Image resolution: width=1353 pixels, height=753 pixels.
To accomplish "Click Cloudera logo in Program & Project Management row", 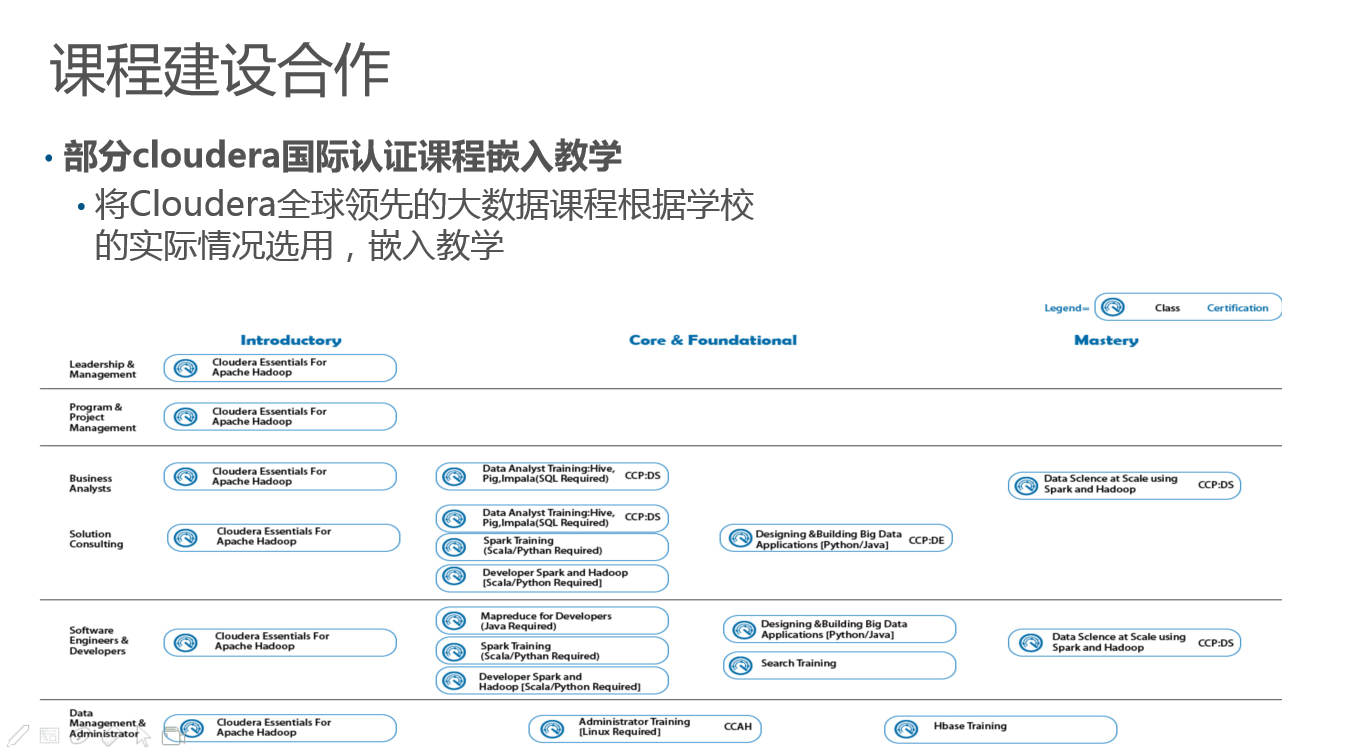I will (185, 417).
